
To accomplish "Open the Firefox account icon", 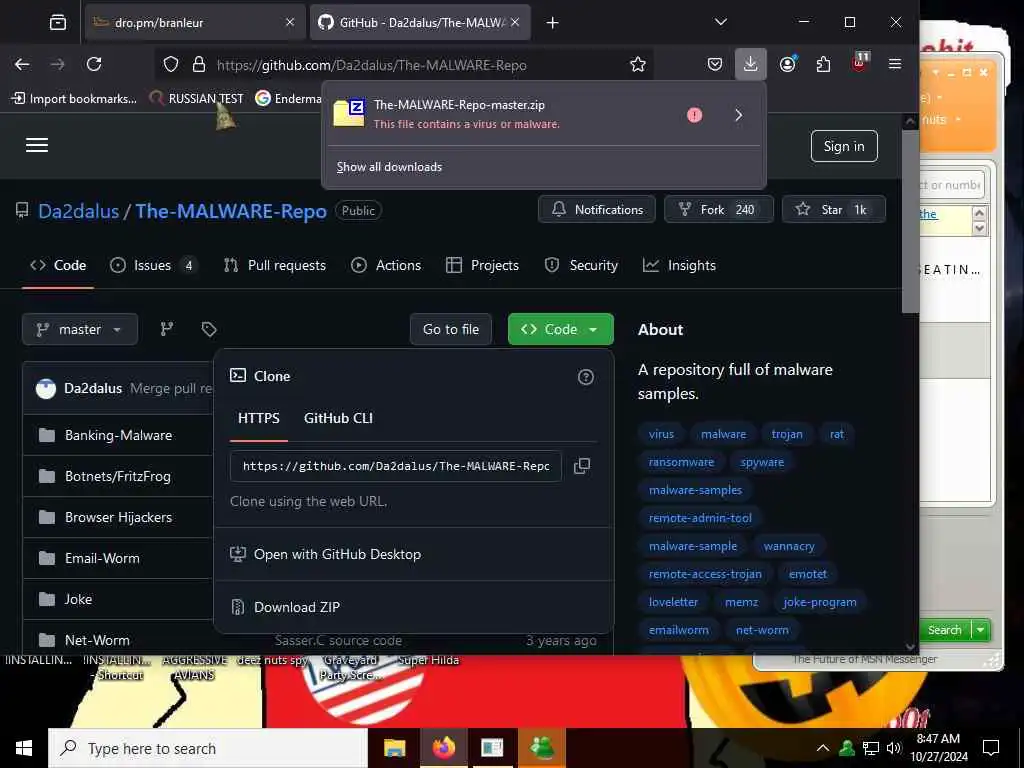I will (x=788, y=64).
